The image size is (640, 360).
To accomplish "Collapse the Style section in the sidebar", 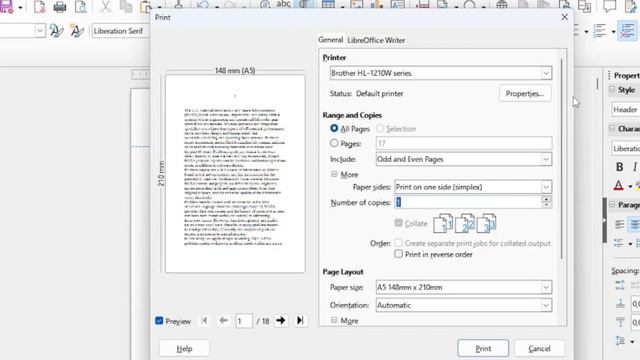I will tap(612, 89).
